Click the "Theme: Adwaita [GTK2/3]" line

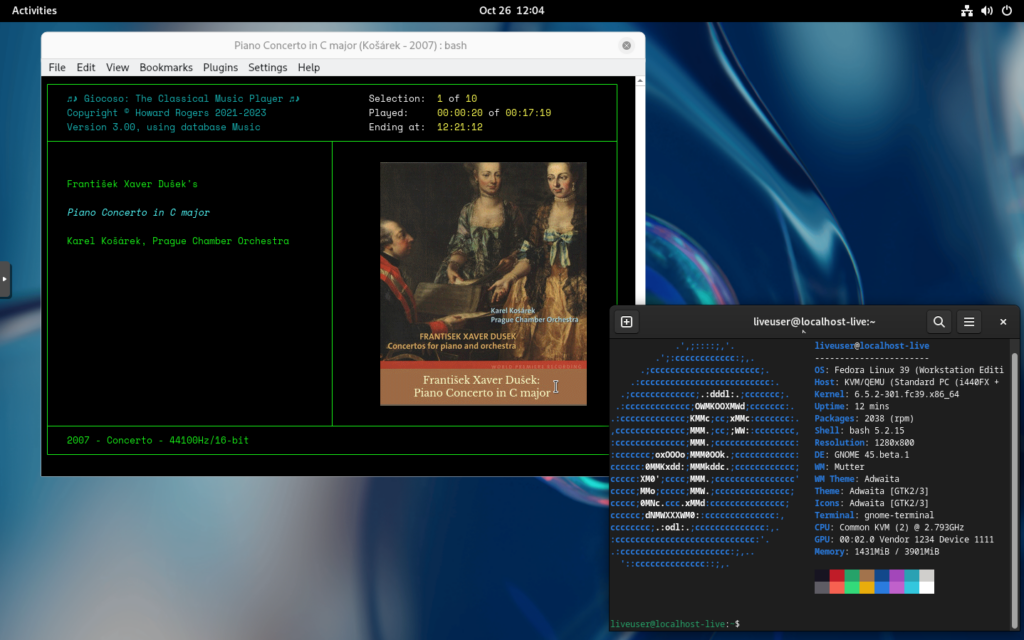point(872,491)
